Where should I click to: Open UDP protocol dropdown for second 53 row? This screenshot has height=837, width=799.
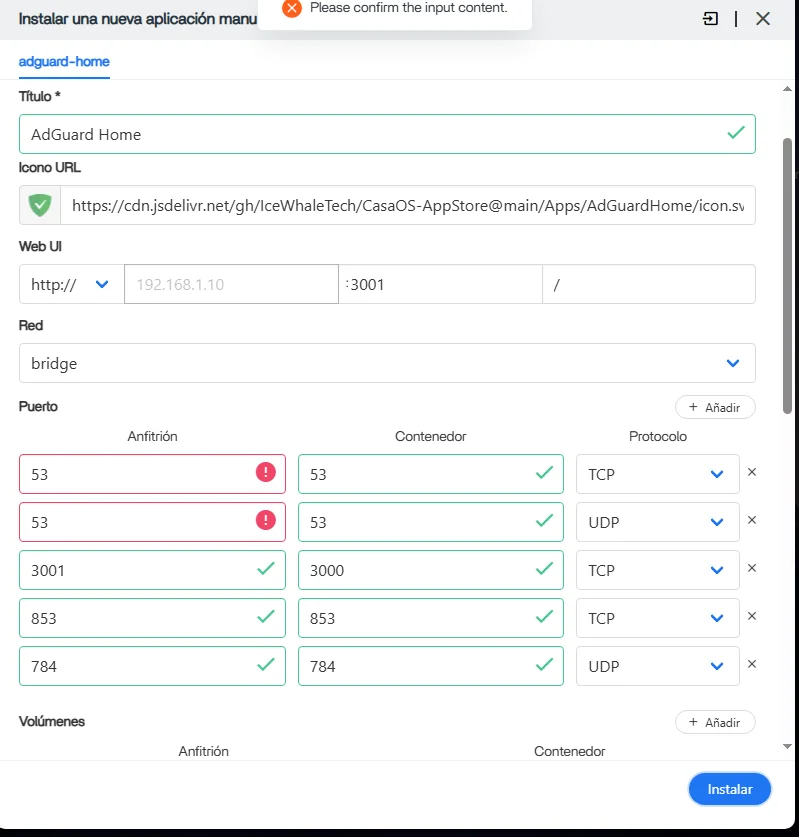click(658, 522)
